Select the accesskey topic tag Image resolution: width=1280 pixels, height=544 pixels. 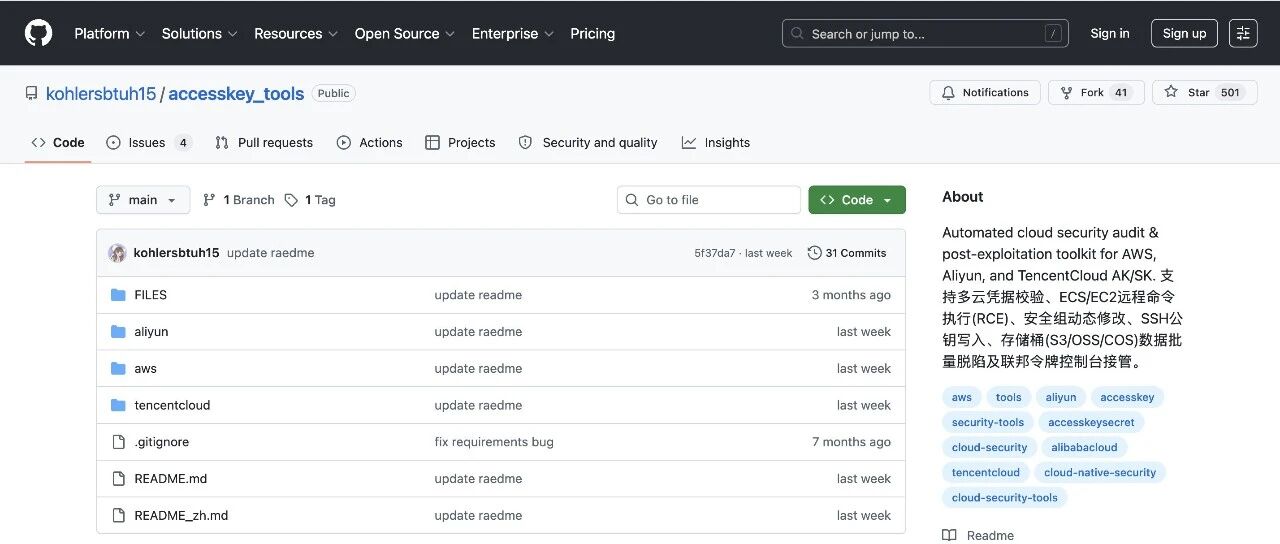[x=1127, y=397]
